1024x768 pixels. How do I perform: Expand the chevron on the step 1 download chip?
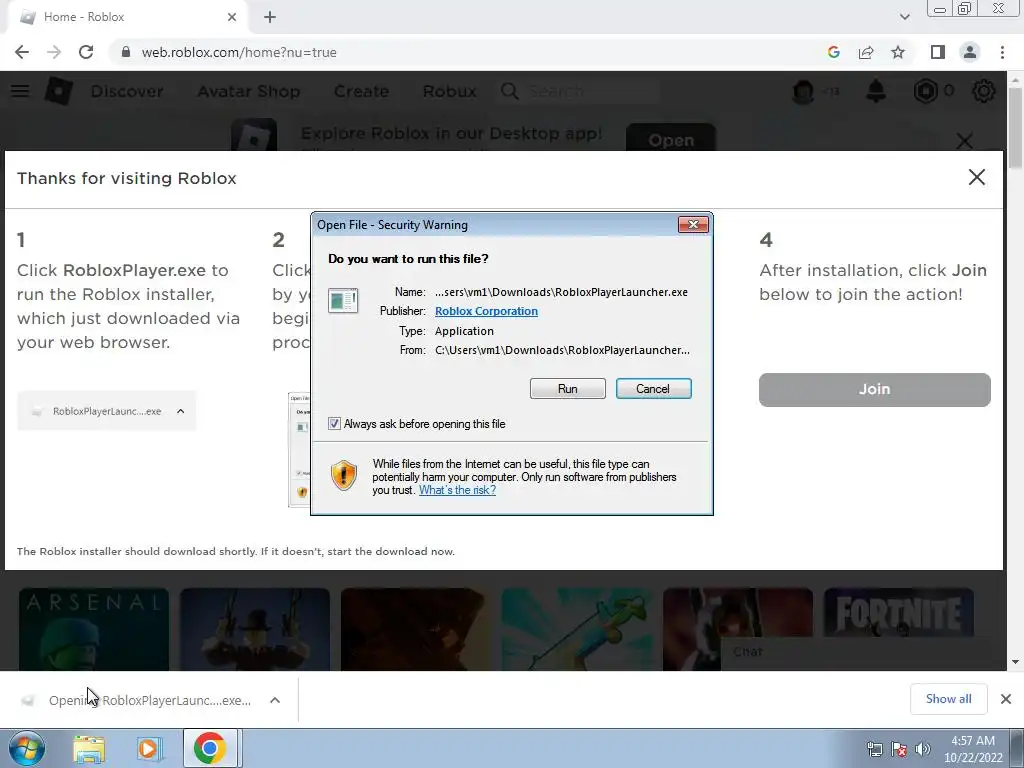[x=181, y=411]
